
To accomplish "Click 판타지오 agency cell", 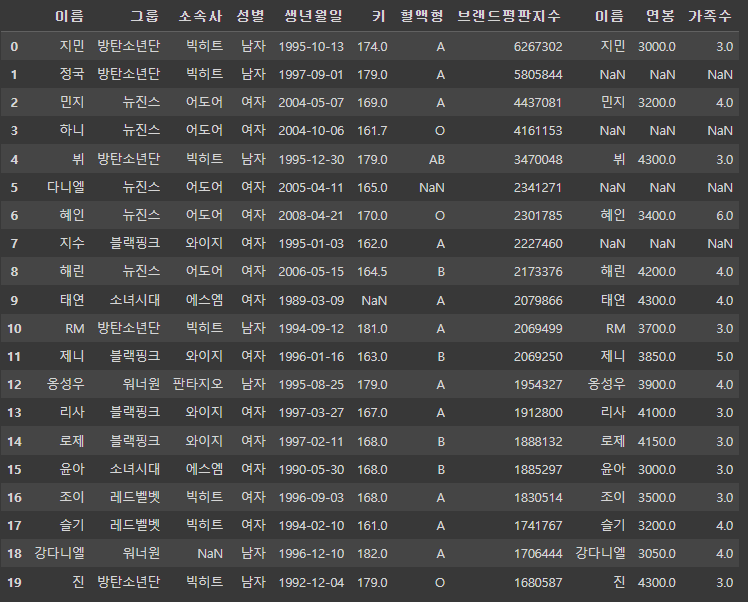I will pos(198,384).
